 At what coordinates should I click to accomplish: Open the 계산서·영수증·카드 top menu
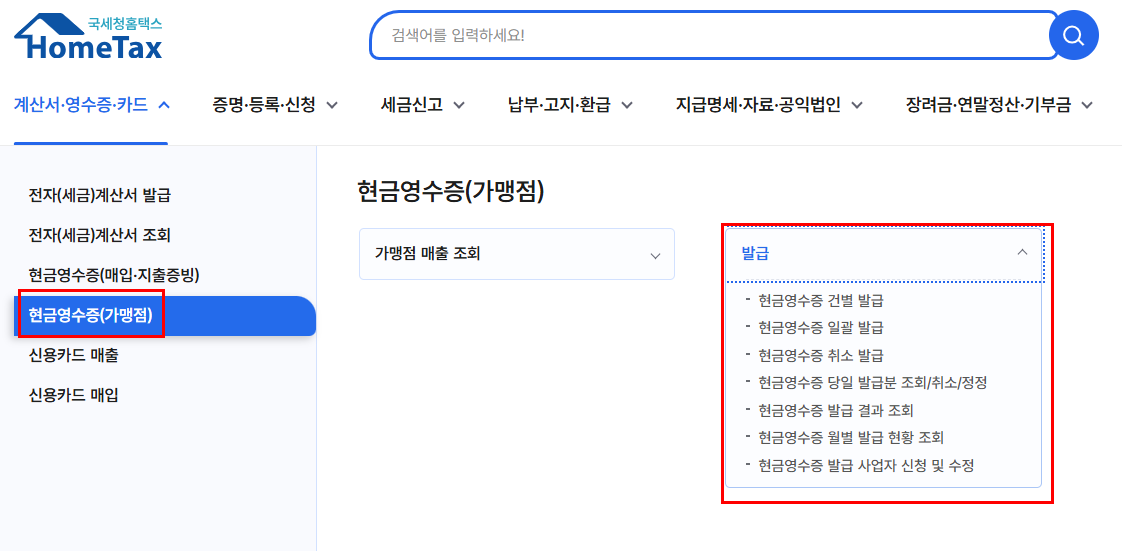tap(91, 105)
